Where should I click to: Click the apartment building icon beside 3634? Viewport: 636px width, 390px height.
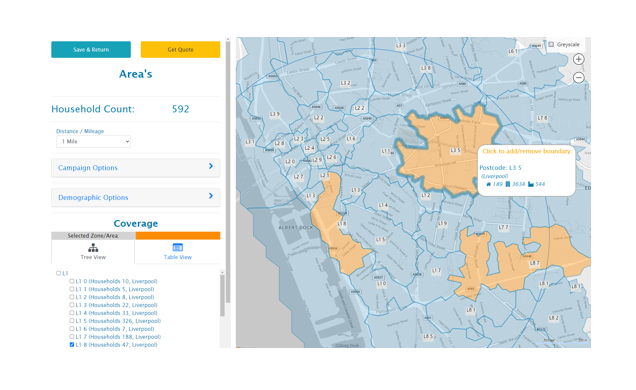[507, 184]
